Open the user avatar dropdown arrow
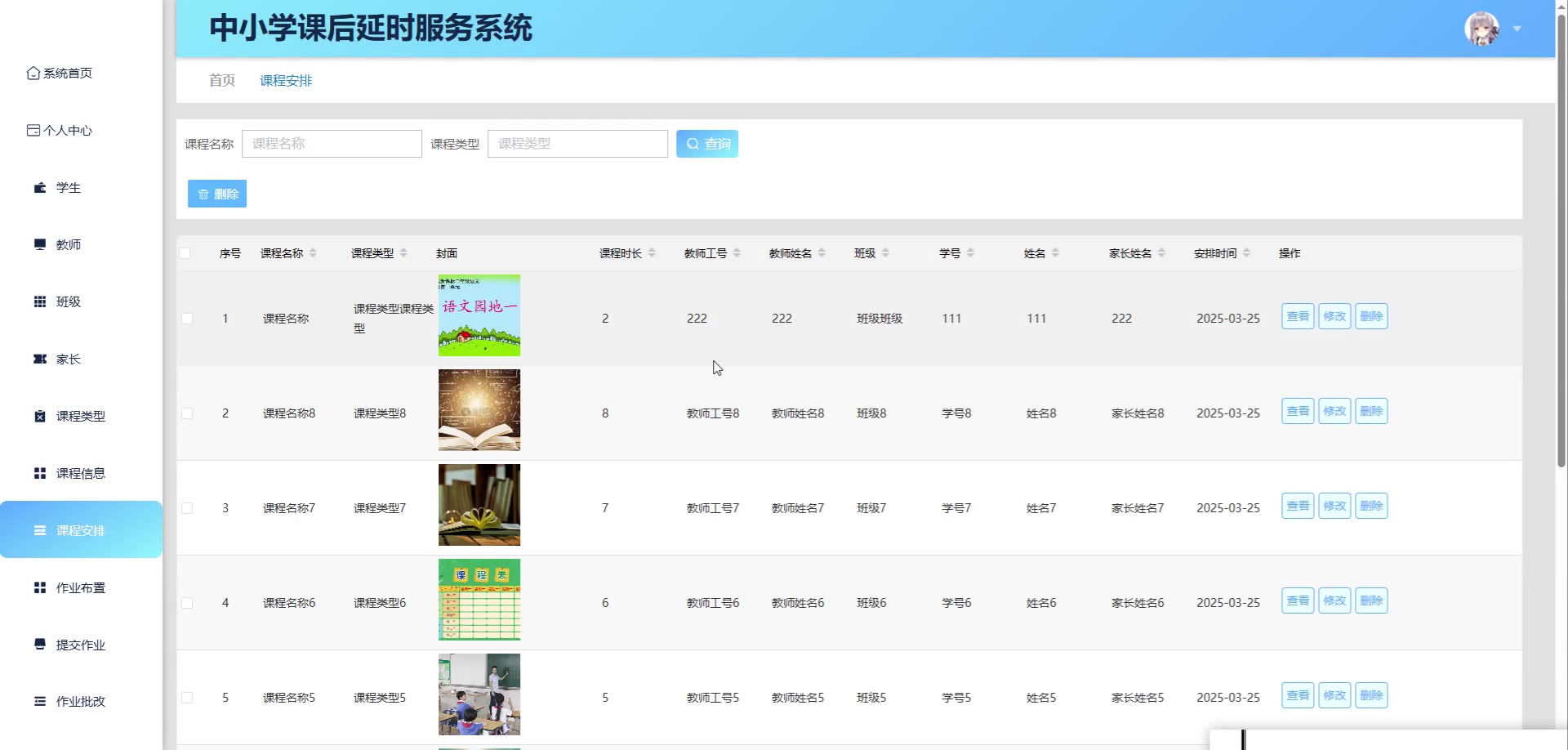The image size is (1568, 750). click(1517, 29)
